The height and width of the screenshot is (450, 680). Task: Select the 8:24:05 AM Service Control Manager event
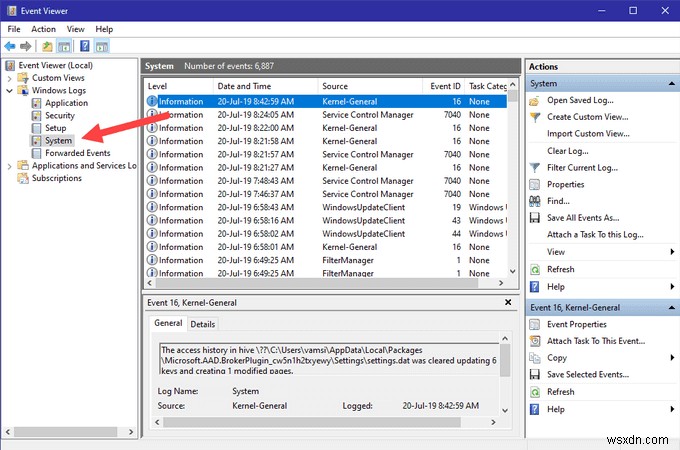click(x=326, y=115)
